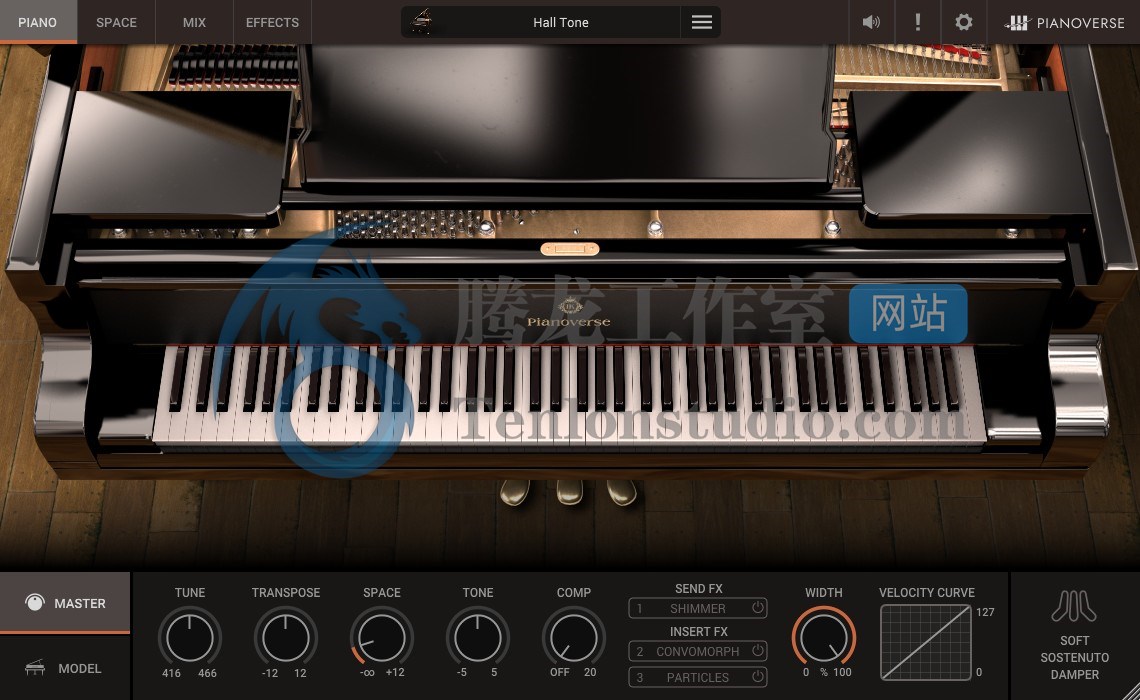Click the Pianoverse logo
Viewport: 1140px width, 700px height.
click(x=1065, y=23)
